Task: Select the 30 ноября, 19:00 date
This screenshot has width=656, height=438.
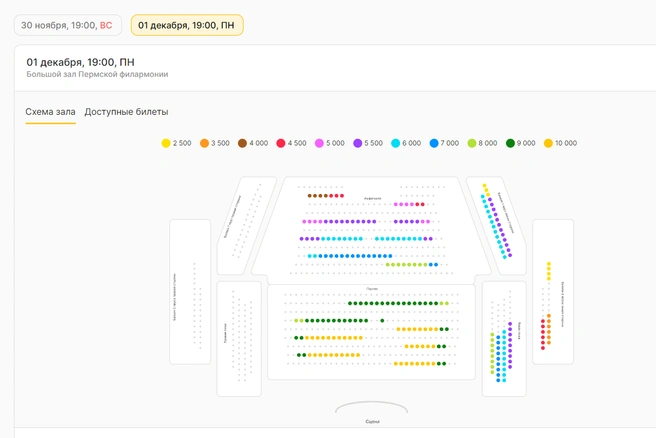Action: coord(67,25)
